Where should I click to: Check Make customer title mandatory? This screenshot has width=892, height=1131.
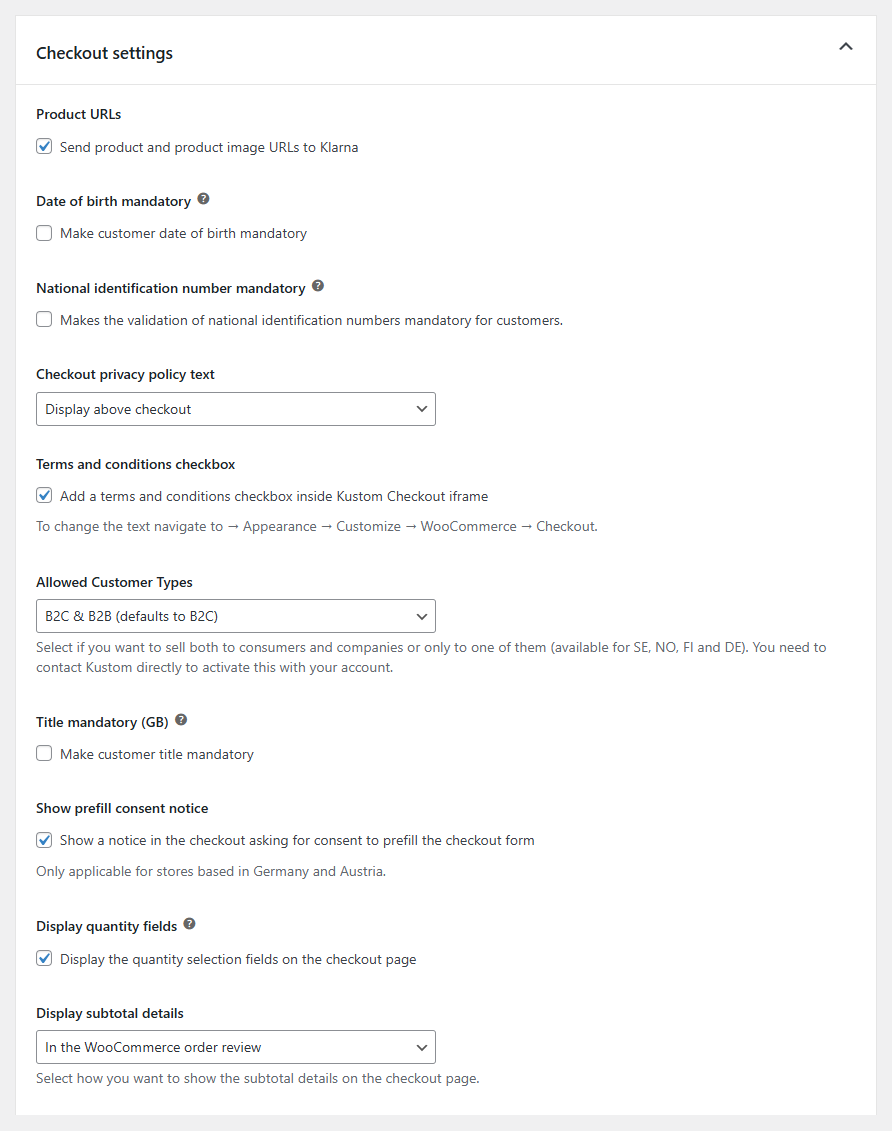click(44, 754)
